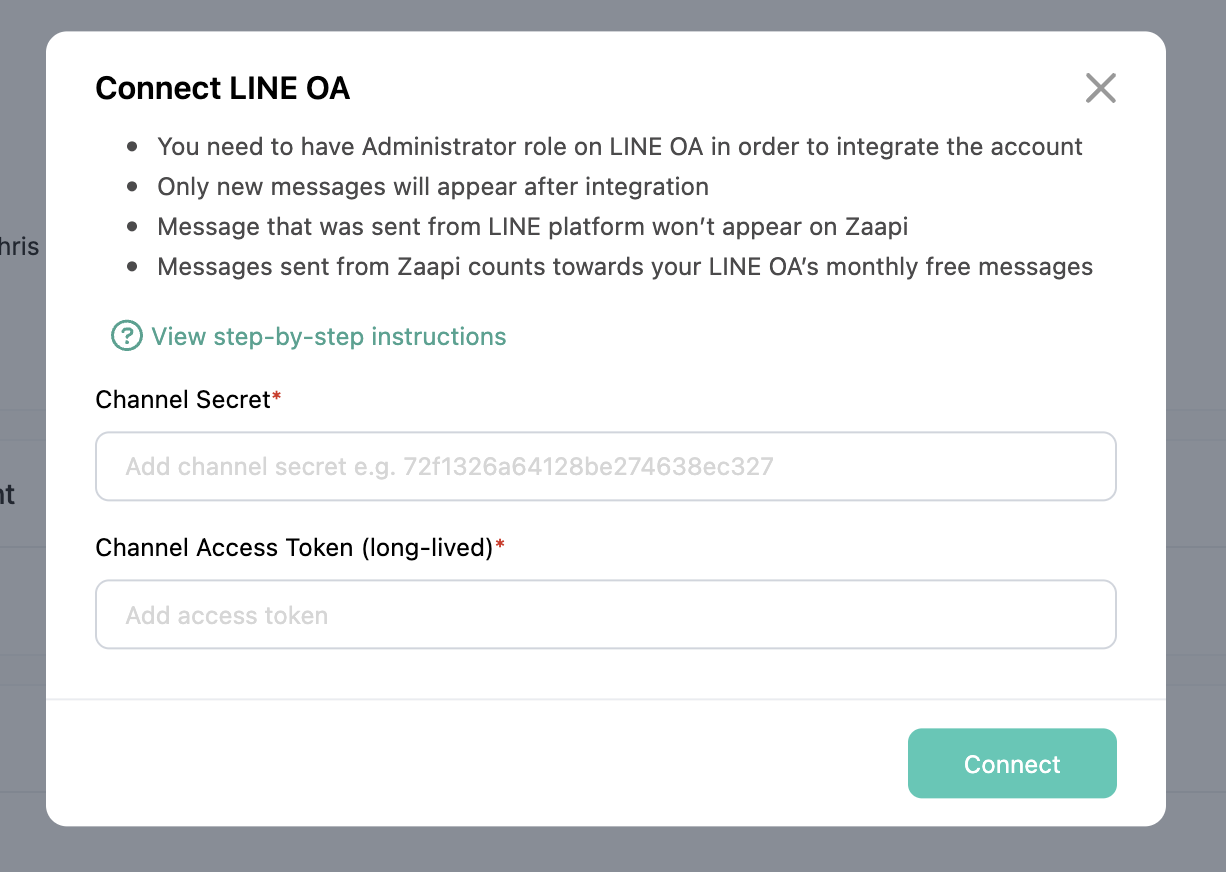This screenshot has height=872, width=1226.
Task: Click the red asterisk beside Channel Secret
Action: pos(277,399)
